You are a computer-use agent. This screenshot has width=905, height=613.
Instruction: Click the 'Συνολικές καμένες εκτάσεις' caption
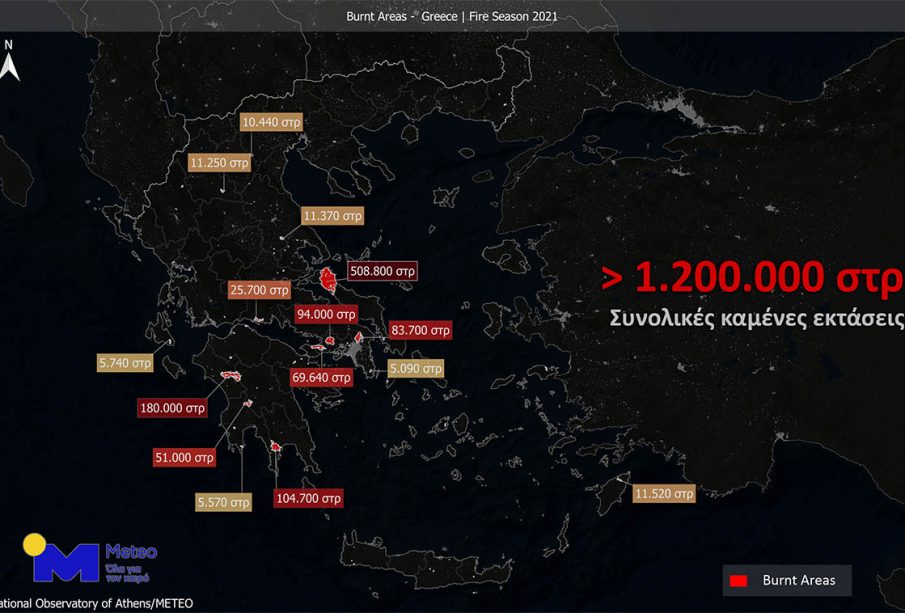[756, 318]
